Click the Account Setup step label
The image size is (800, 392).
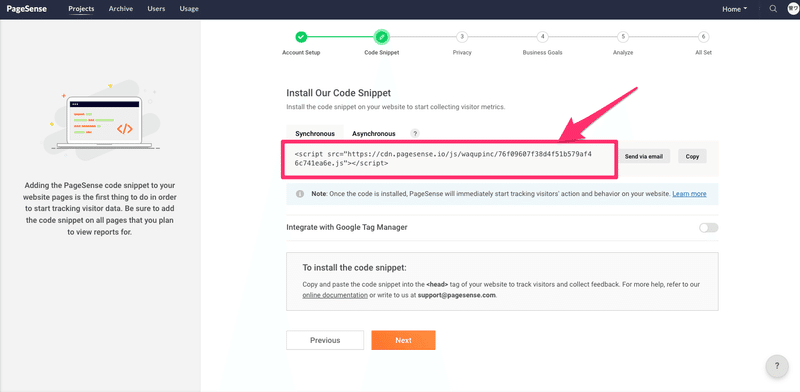click(x=301, y=53)
